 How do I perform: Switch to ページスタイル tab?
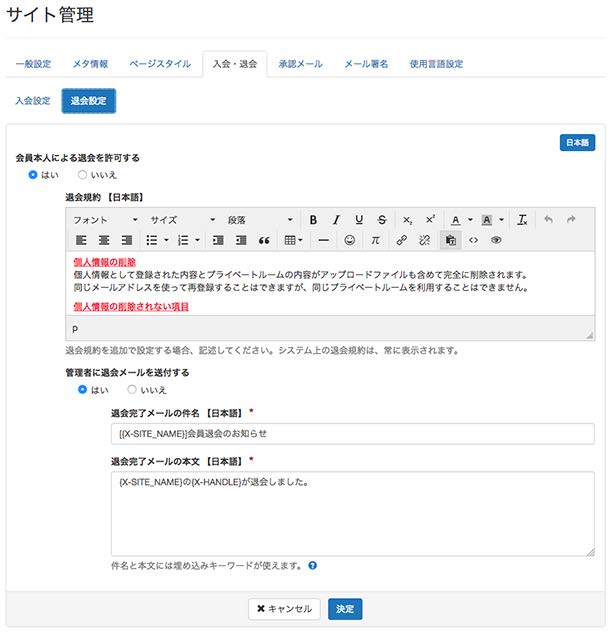160,64
